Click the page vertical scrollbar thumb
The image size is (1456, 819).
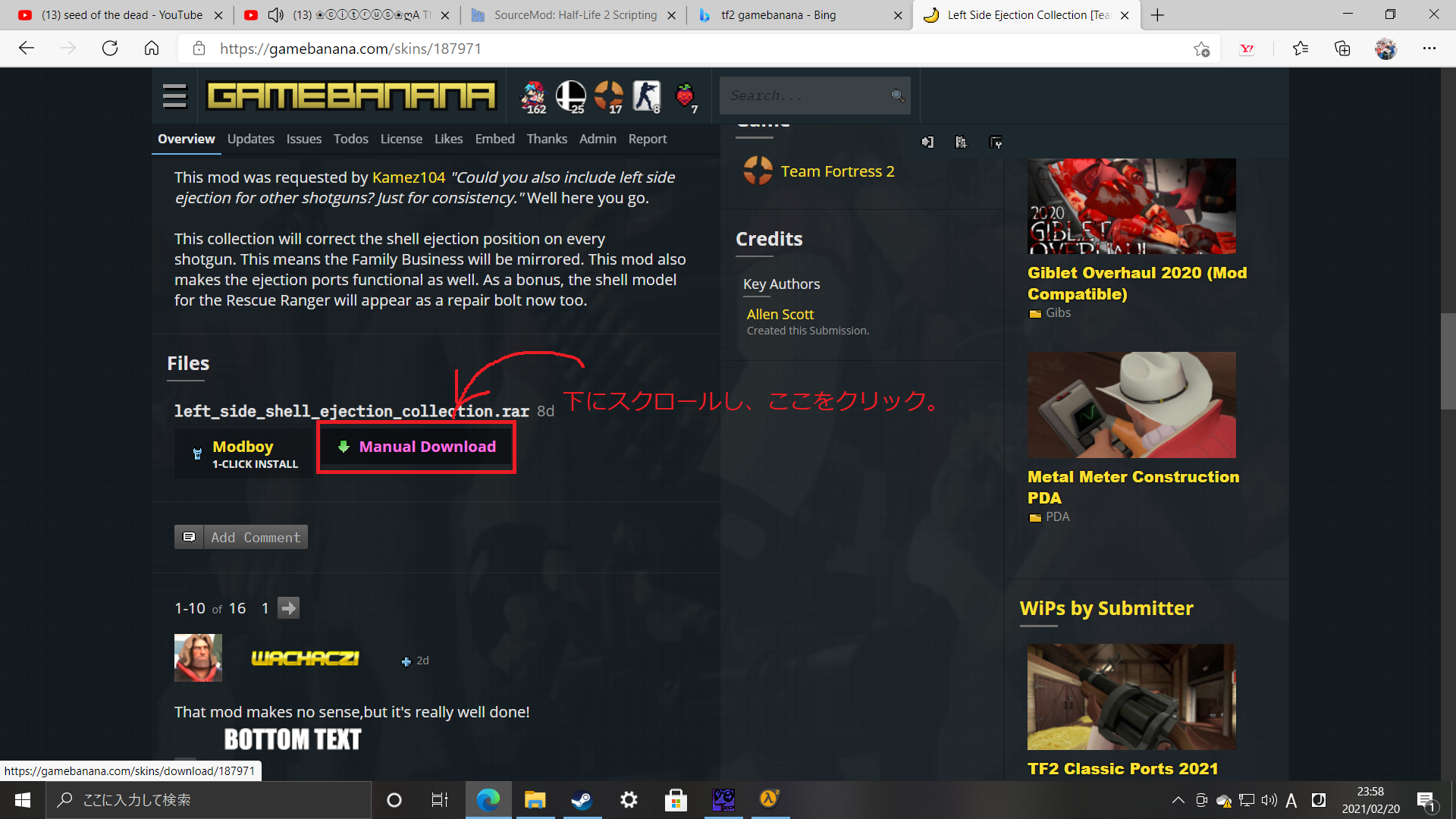tap(1448, 361)
